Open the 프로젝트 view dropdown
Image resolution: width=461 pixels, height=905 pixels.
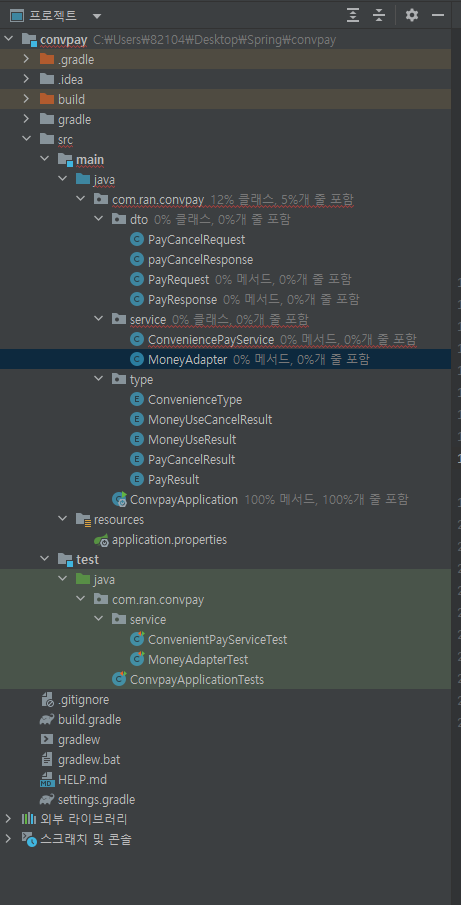point(96,16)
